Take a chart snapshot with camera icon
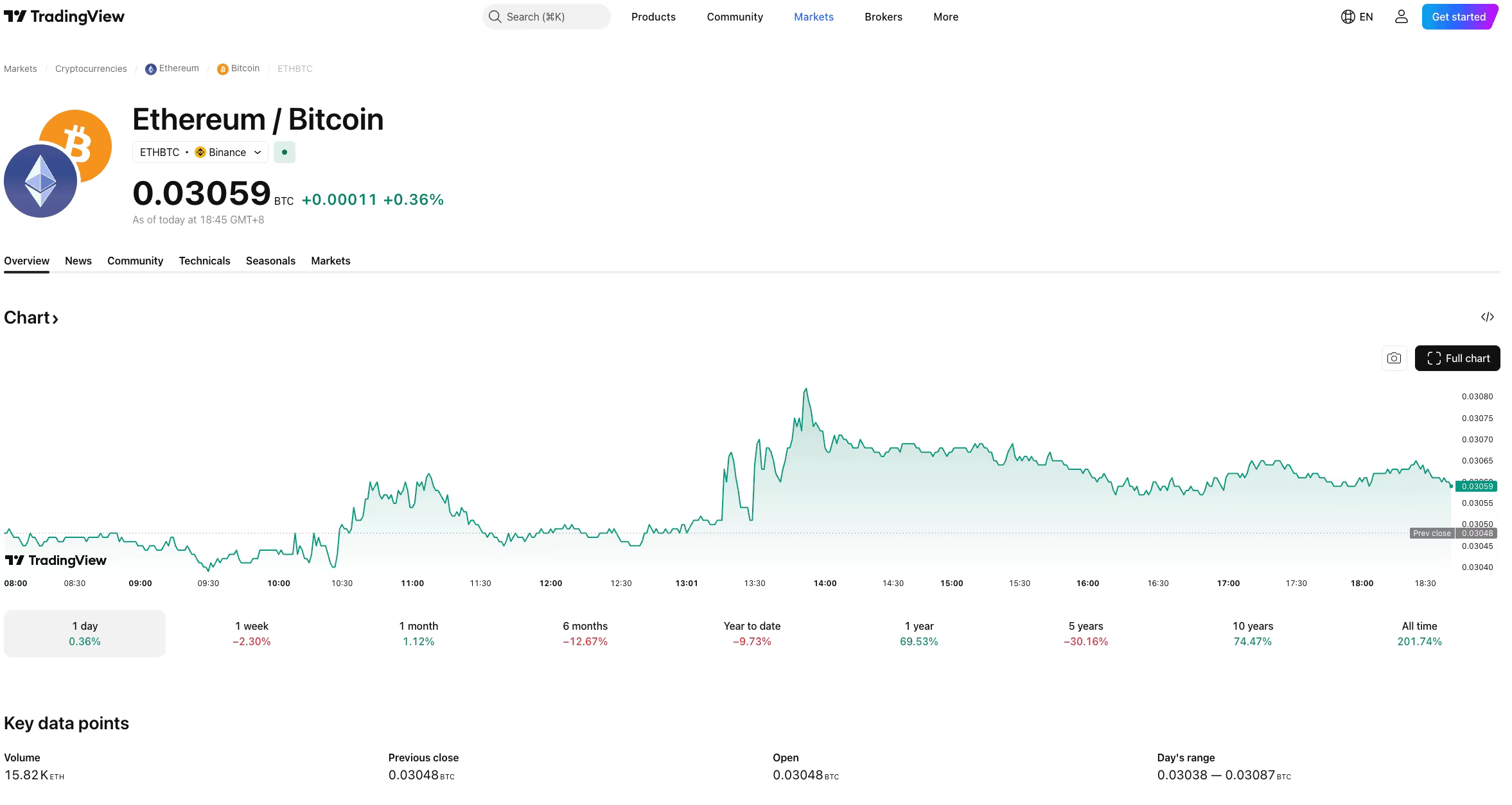Screen dimensions: 1512x805 (x=1394, y=358)
